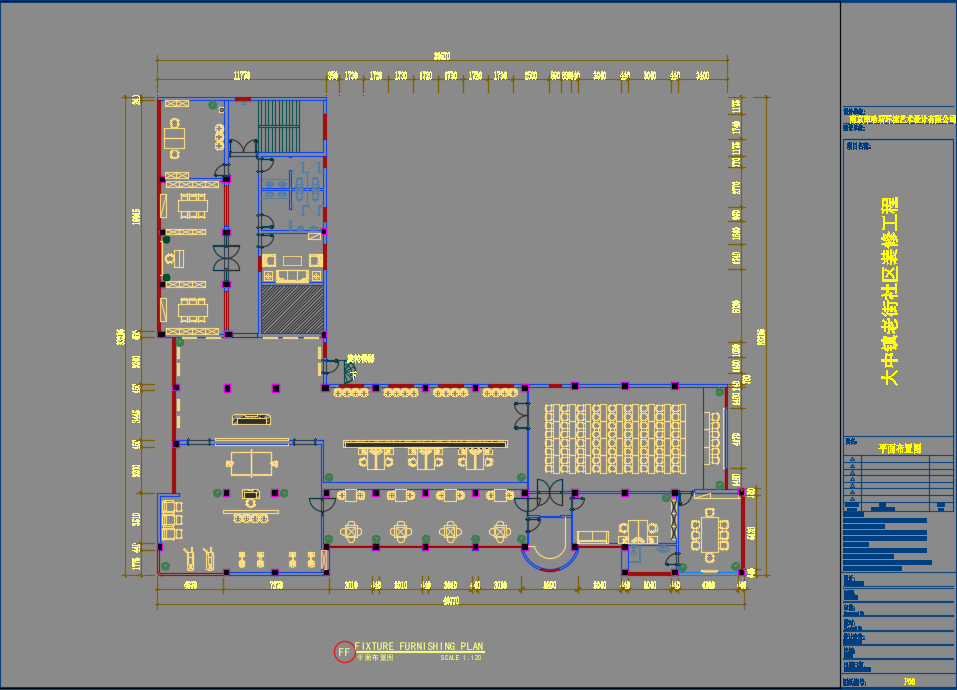Click the P08 sheet number

[909, 682]
